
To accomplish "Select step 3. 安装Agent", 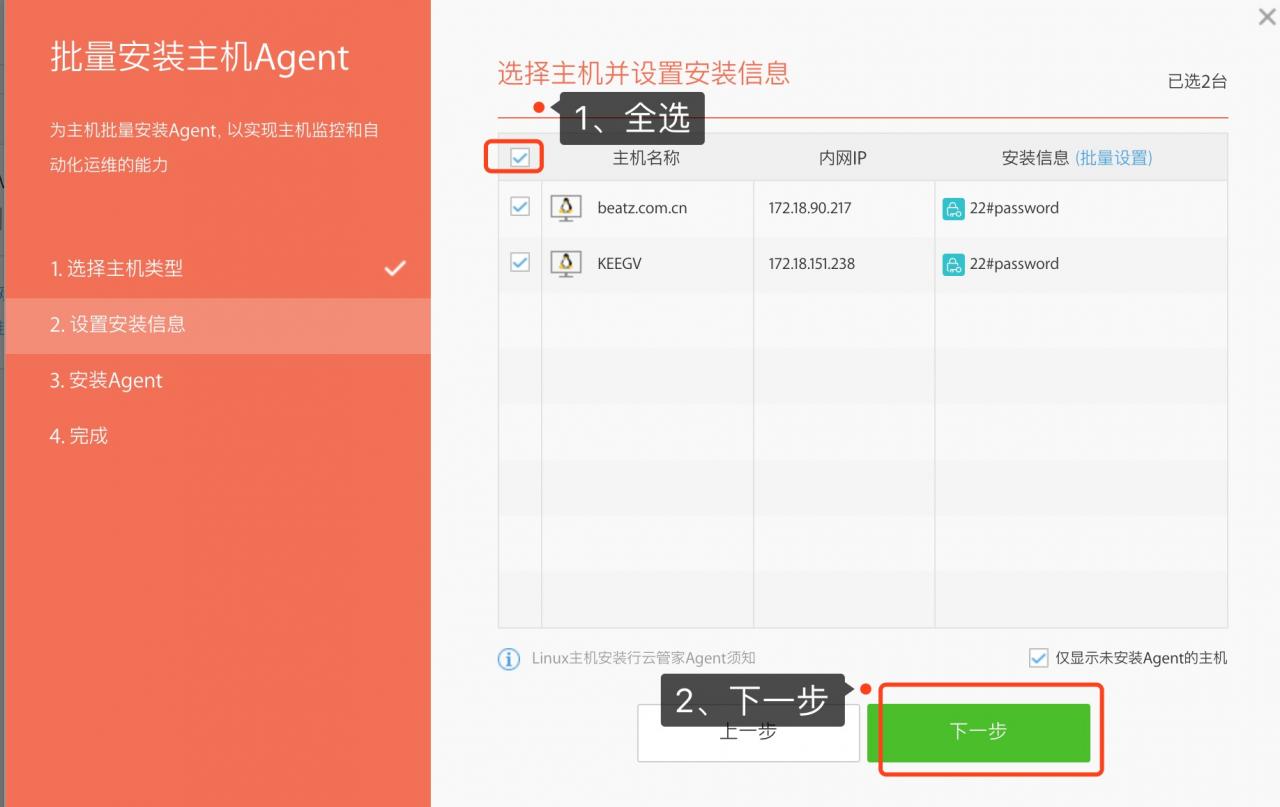I will coord(106,381).
